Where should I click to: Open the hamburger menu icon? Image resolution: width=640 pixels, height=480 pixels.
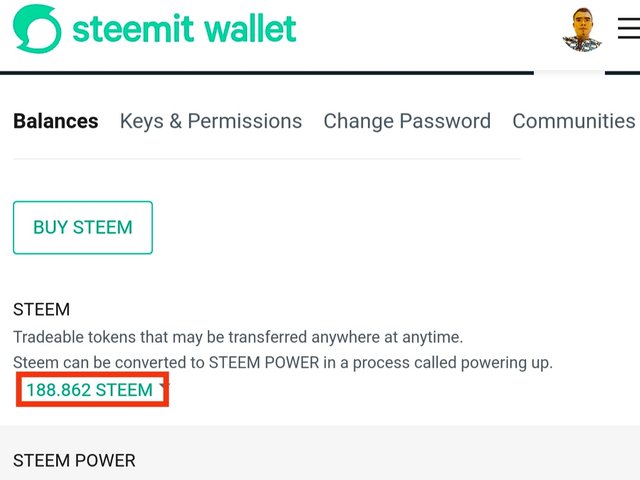coord(629,28)
